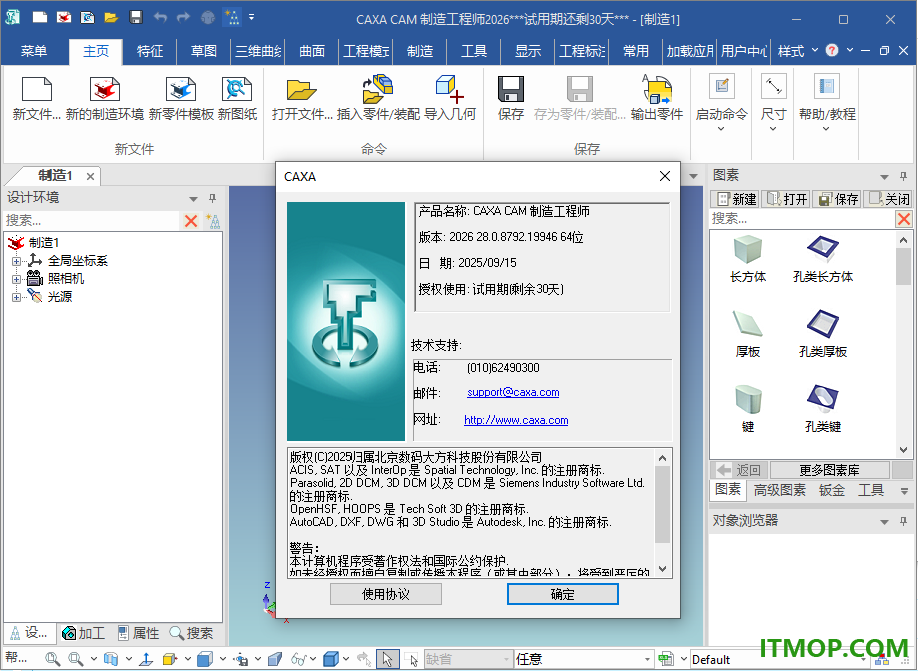Click the first magnifier icon in bottom toolbar

[53, 659]
